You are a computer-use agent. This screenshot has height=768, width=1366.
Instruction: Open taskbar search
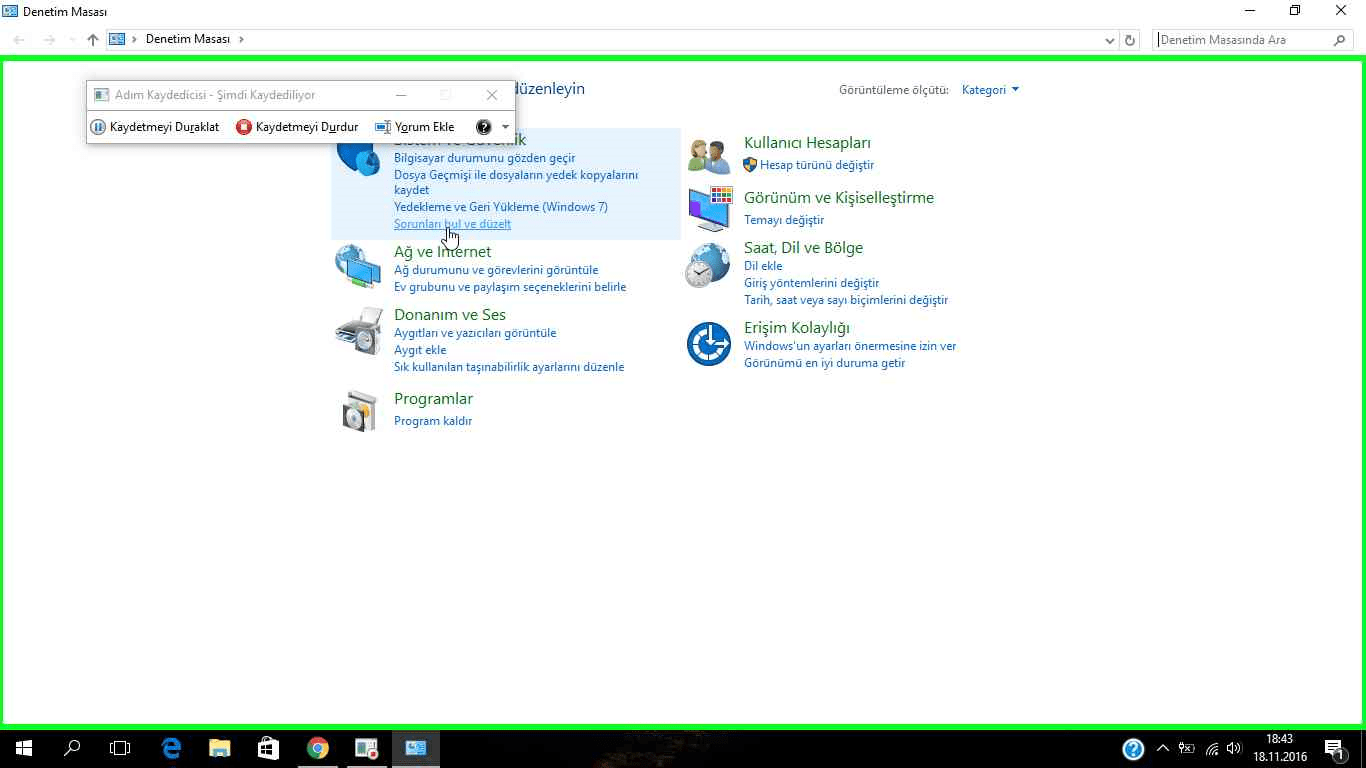[72, 748]
